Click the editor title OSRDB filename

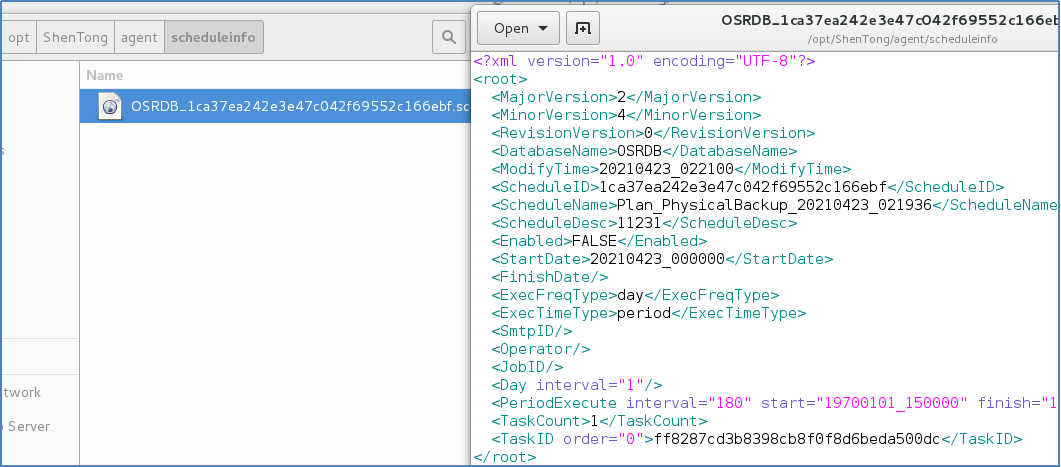(888, 20)
